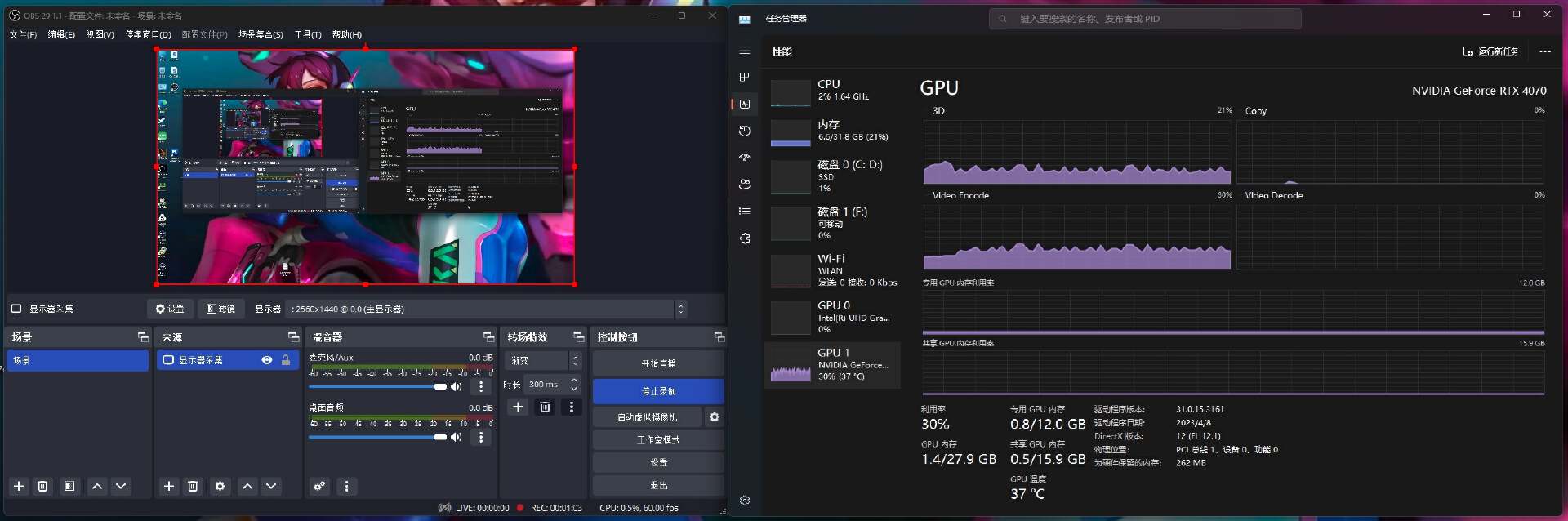The image size is (1568, 521).
Task: Toggle the lock on the 显示器采集 source
Action: [286, 360]
